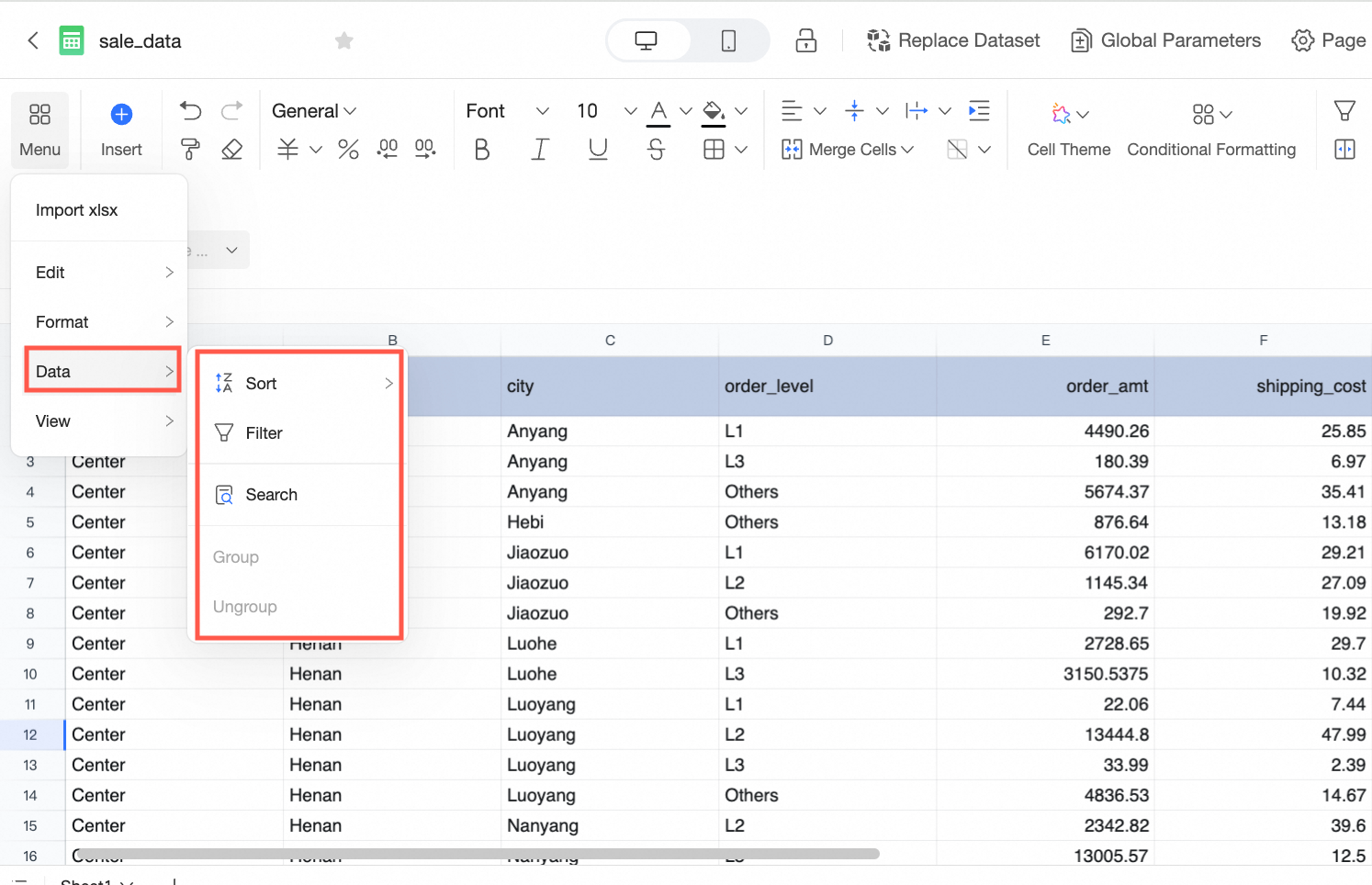Open the Edit submenu
This screenshot has height=885, width=1372.
pyautogui.click(x=99, y=273)
